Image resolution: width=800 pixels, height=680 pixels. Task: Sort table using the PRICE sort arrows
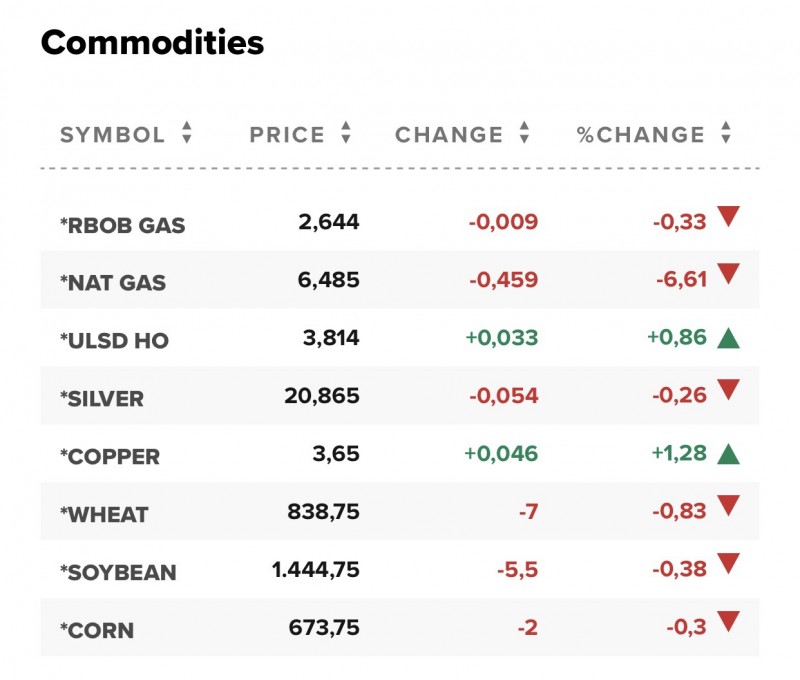tap(346, 134)
